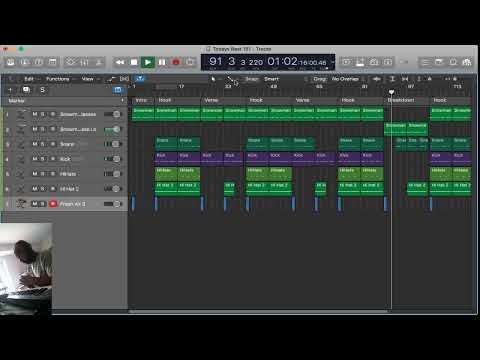Open Media Browser icon at far right
Screen dimensions: 480x360
[467, 62]
